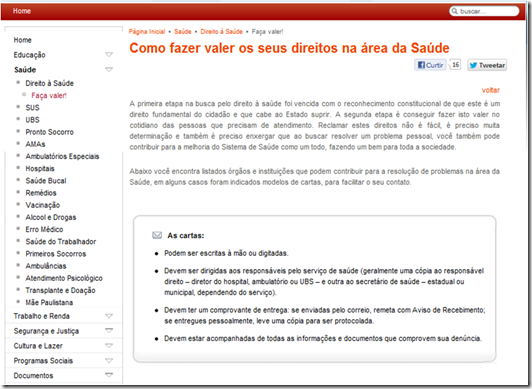Viewport: 532px width, 389px height.
Task: Expand the Documentos arrow
Action: point(109,375)
